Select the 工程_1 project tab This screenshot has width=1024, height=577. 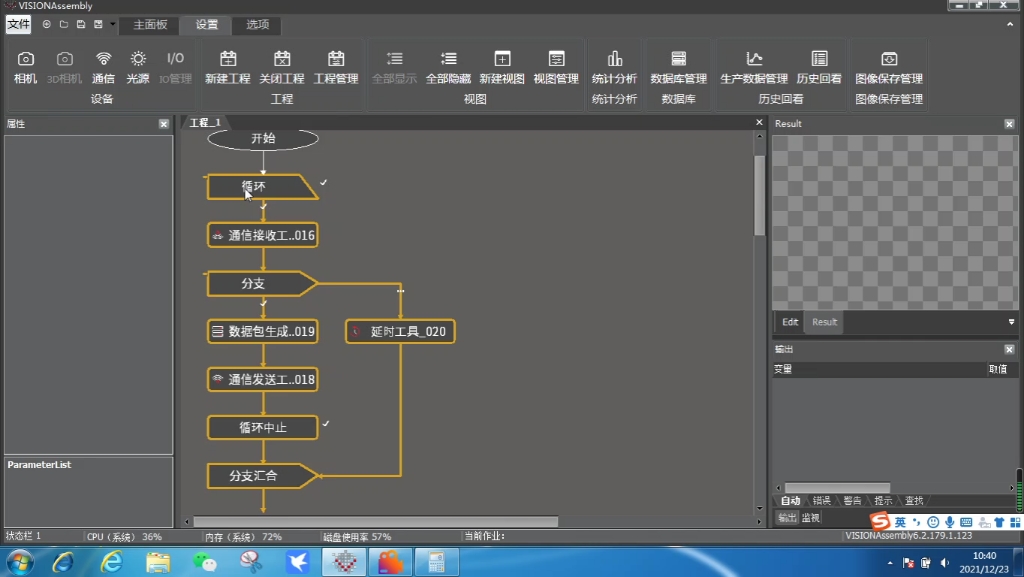click(x=205, y=123)
